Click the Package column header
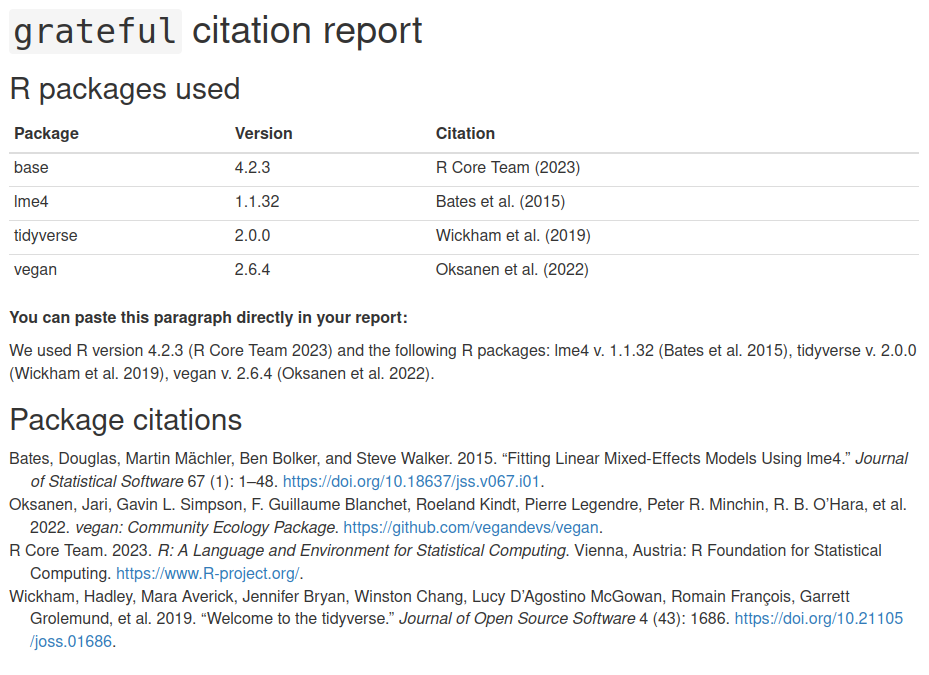Viewport: 929px width, 675px height. click(x=46, y=133)
